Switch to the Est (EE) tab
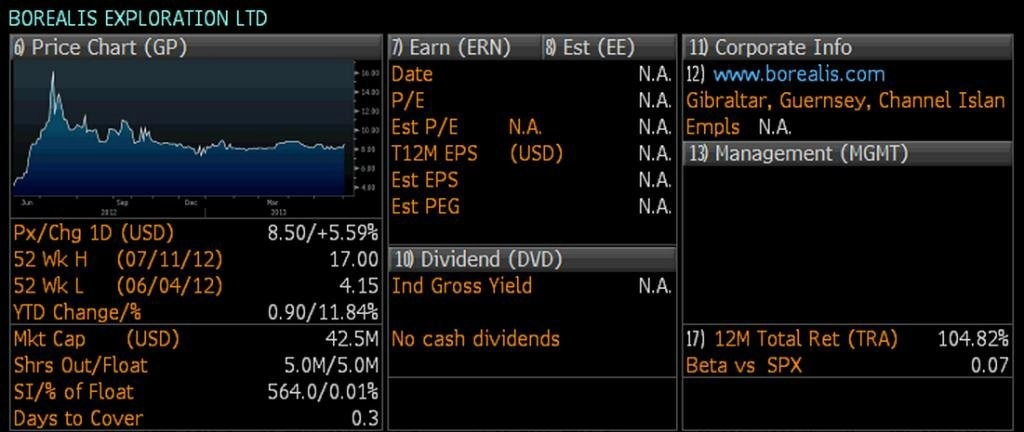This screenshot has height=432, width=1024. tap(609, 47)
